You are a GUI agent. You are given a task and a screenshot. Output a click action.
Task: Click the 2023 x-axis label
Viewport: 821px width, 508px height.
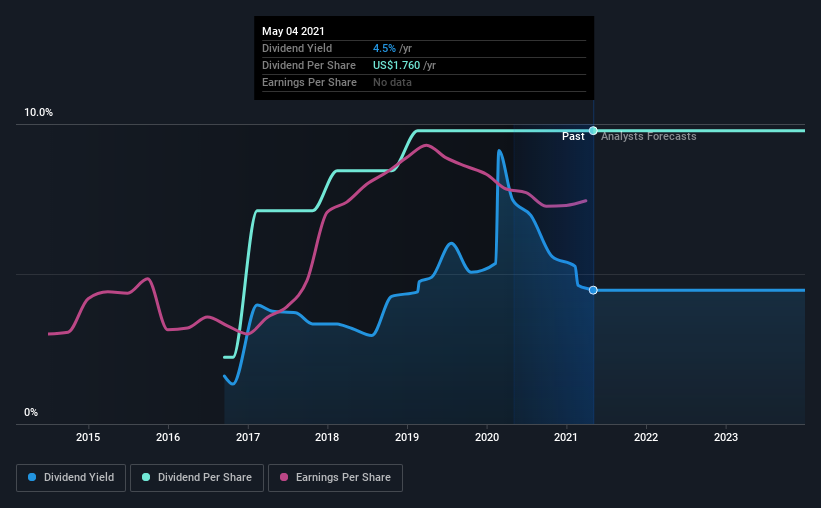pos(726,437)
